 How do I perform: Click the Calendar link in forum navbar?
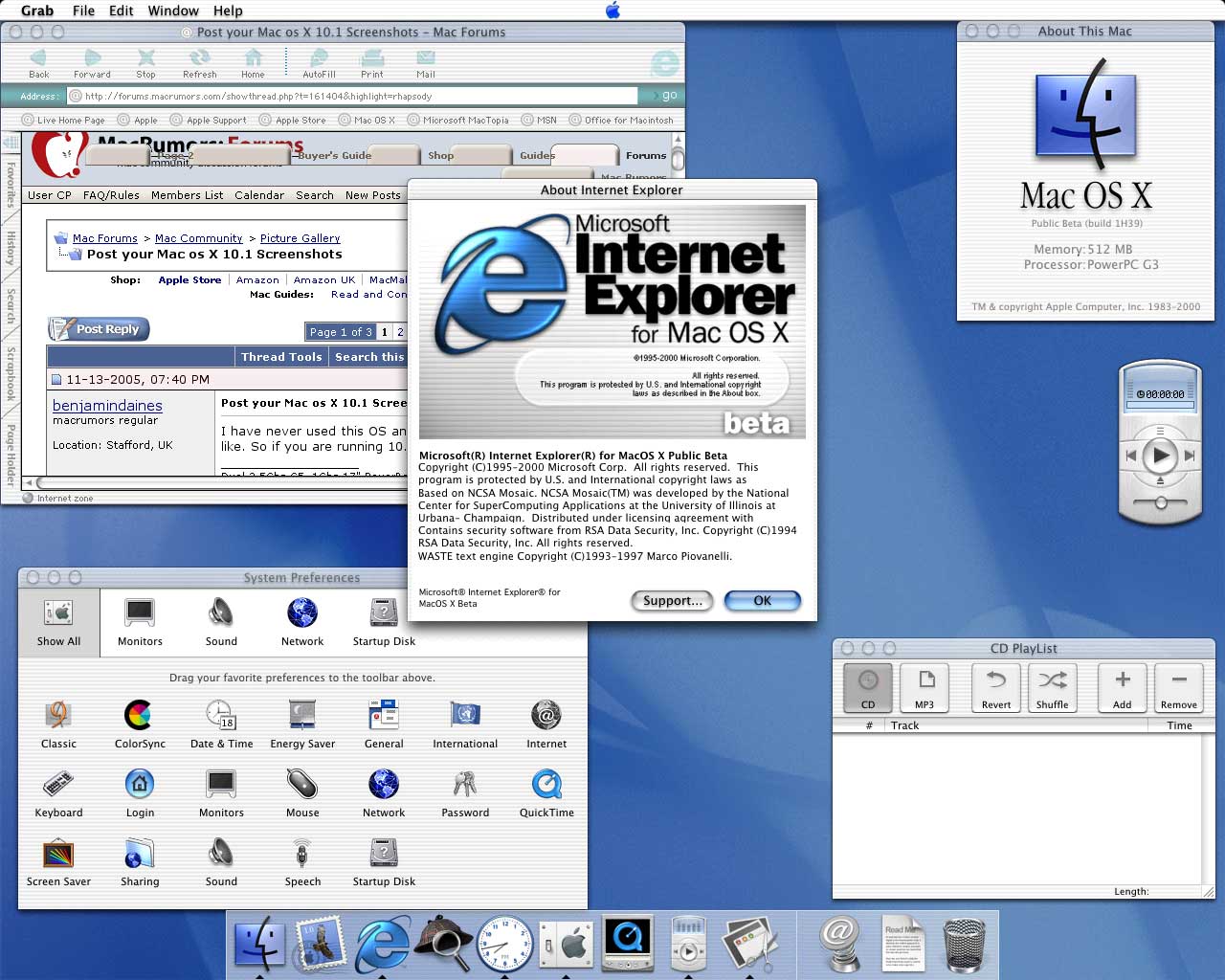point(259,195)
